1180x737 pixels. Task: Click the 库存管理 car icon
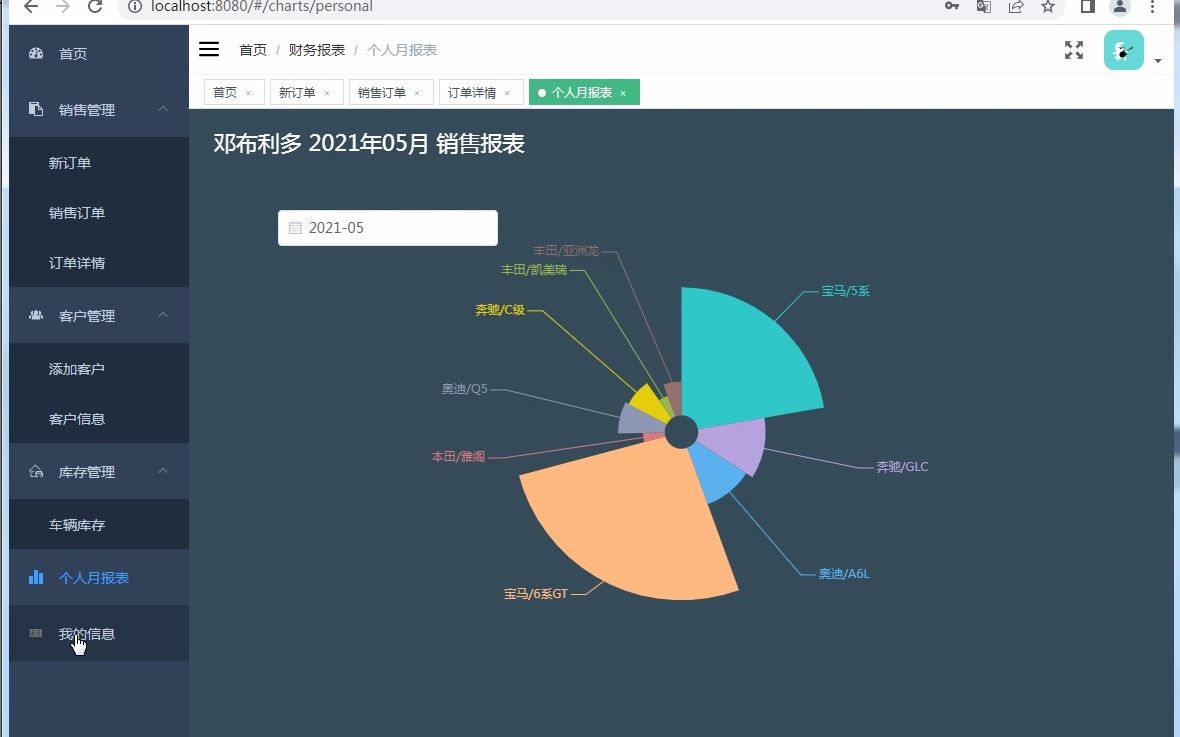click(35, 472)
